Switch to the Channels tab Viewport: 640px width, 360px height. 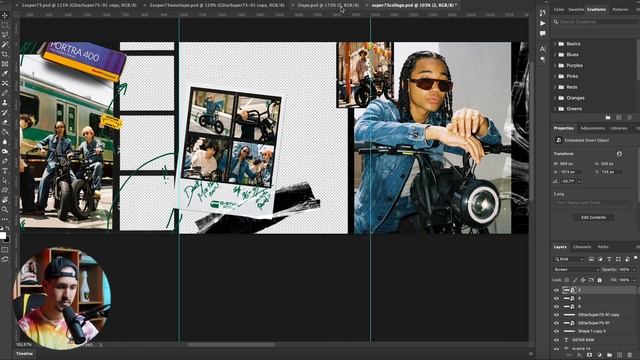tap(582, 247)
